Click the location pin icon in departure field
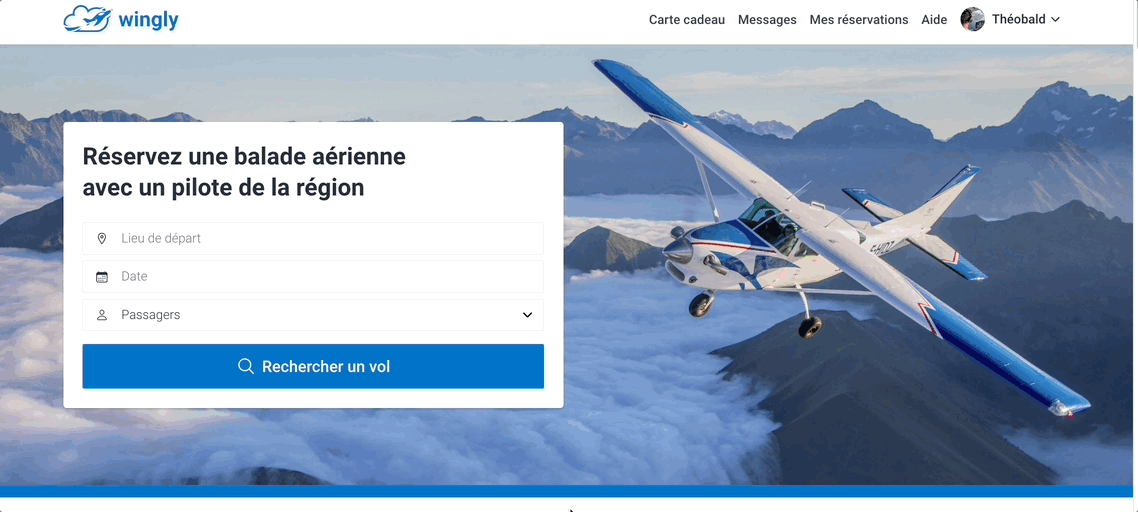The width and height of the screenshot is (1138, 512). (x=102, y=238)
